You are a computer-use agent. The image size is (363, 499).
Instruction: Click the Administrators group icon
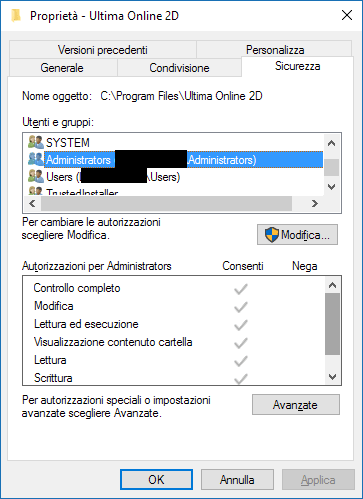[36, 159]
